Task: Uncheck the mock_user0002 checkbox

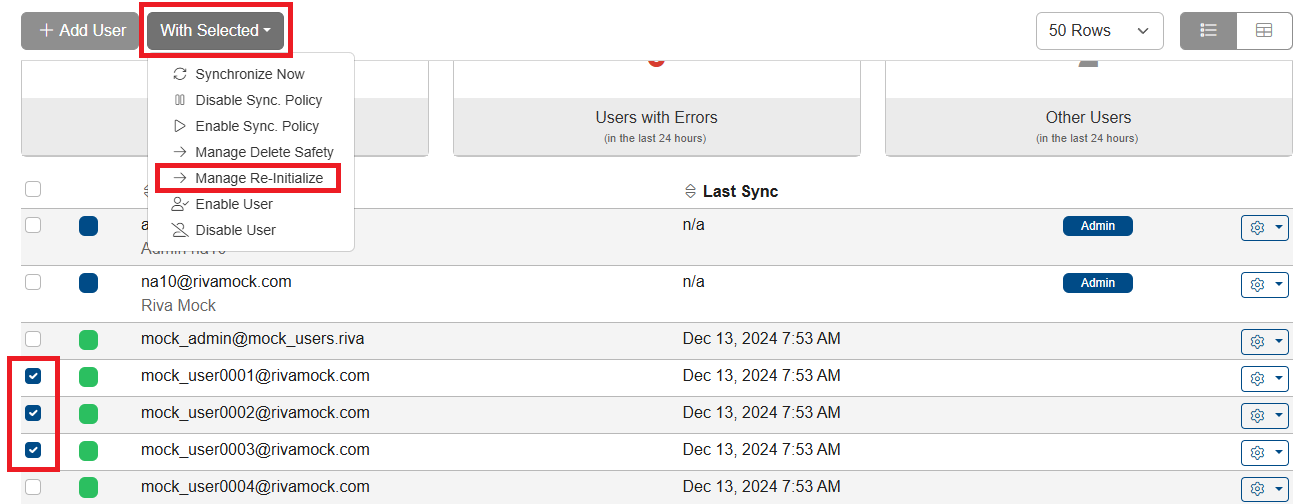Action: (33, 413)
